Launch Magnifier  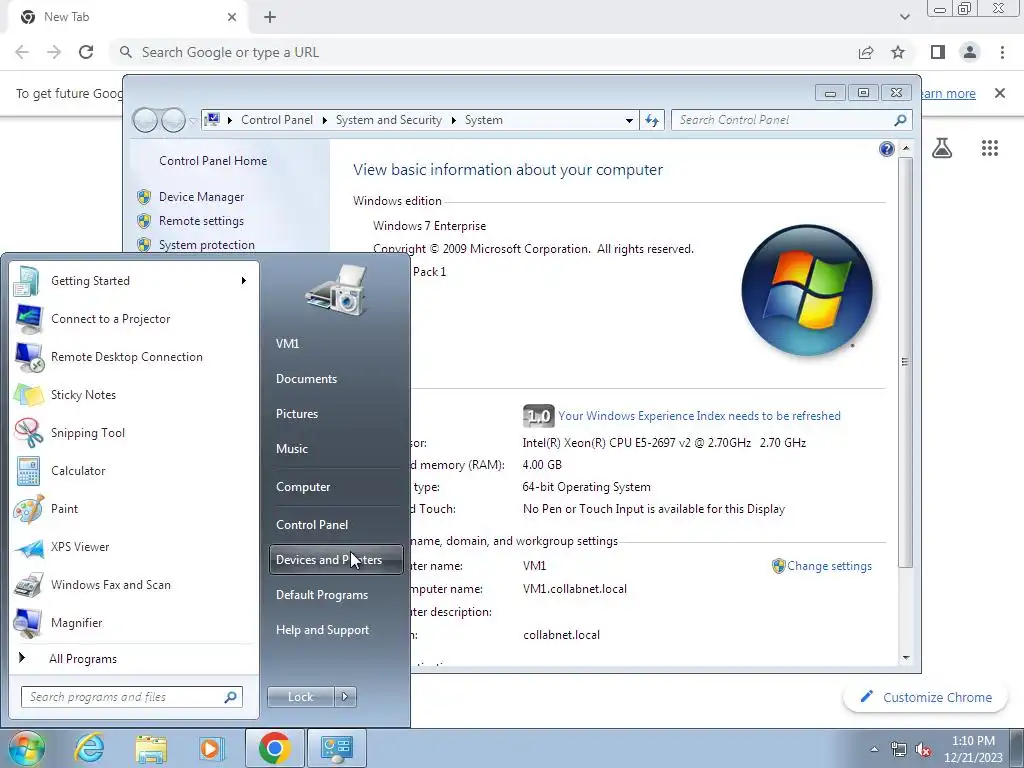tap(134, 622)
